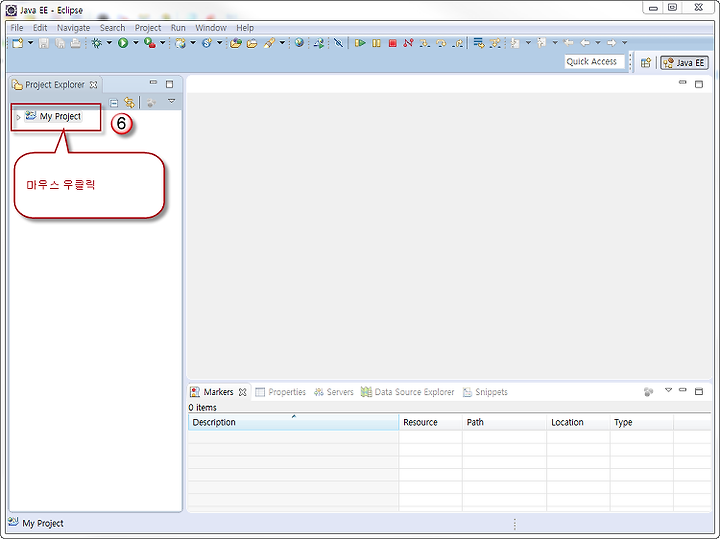Toggle Skip All Breakpoints icon

click(338, 43)
